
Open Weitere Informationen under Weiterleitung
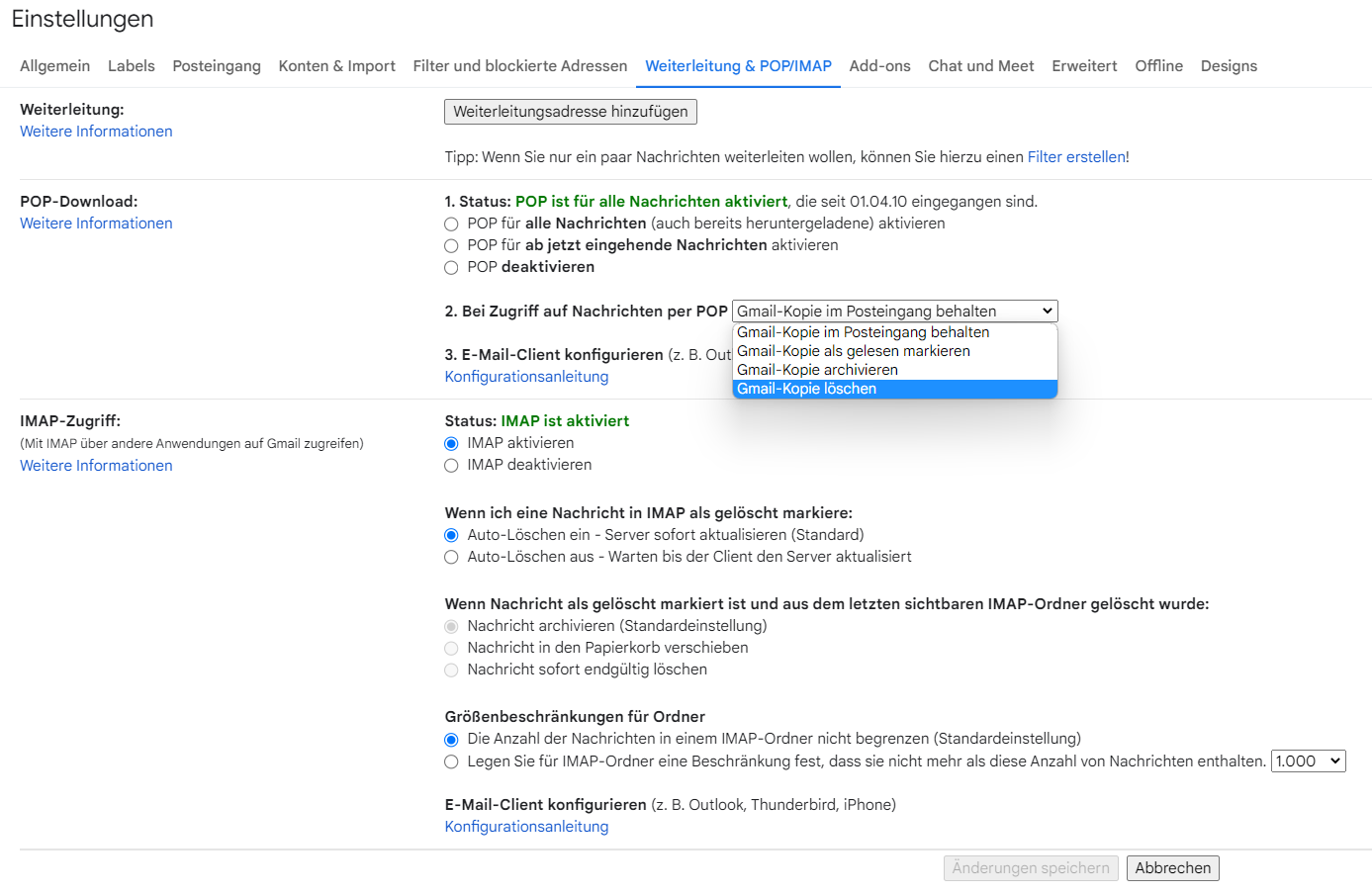tap(96, 132)
